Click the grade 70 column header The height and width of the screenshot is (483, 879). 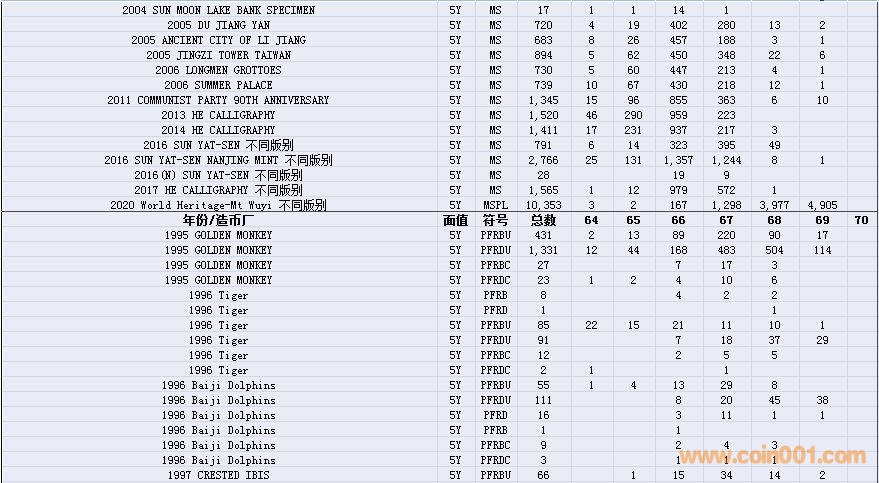click(861, 220)
